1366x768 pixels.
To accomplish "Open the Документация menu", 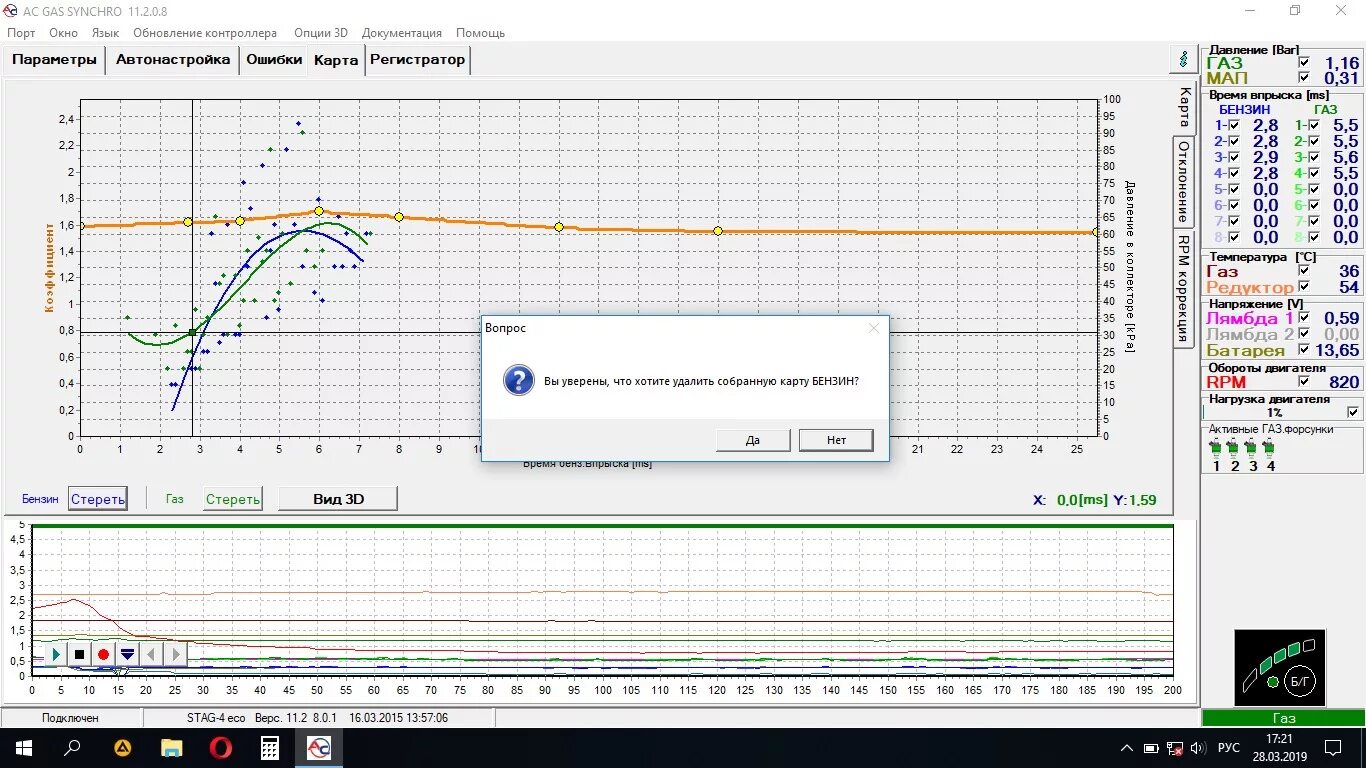I will point(402,32).
